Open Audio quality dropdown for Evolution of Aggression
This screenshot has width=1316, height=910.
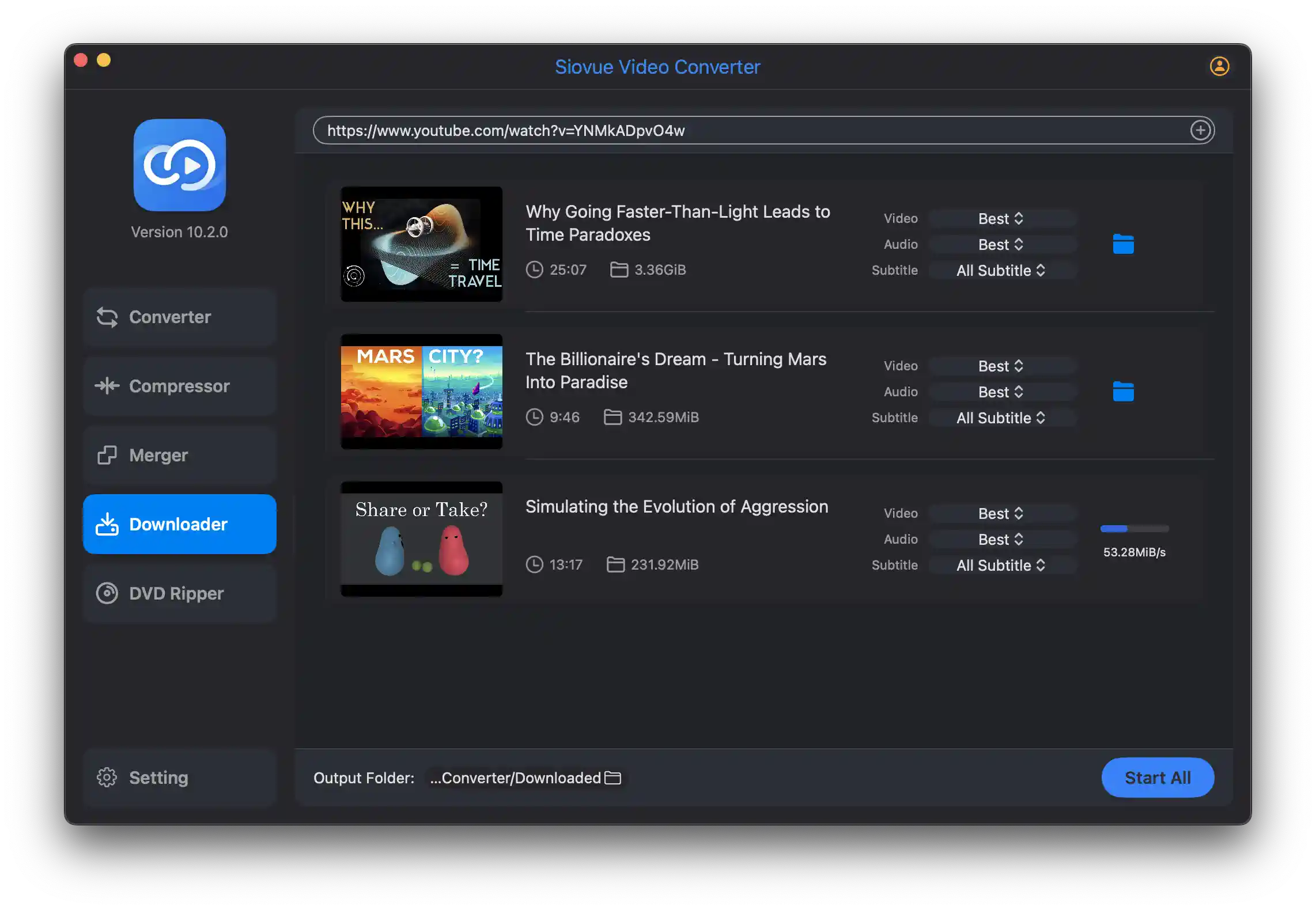pyautogui.click(x=1003, y=539)
